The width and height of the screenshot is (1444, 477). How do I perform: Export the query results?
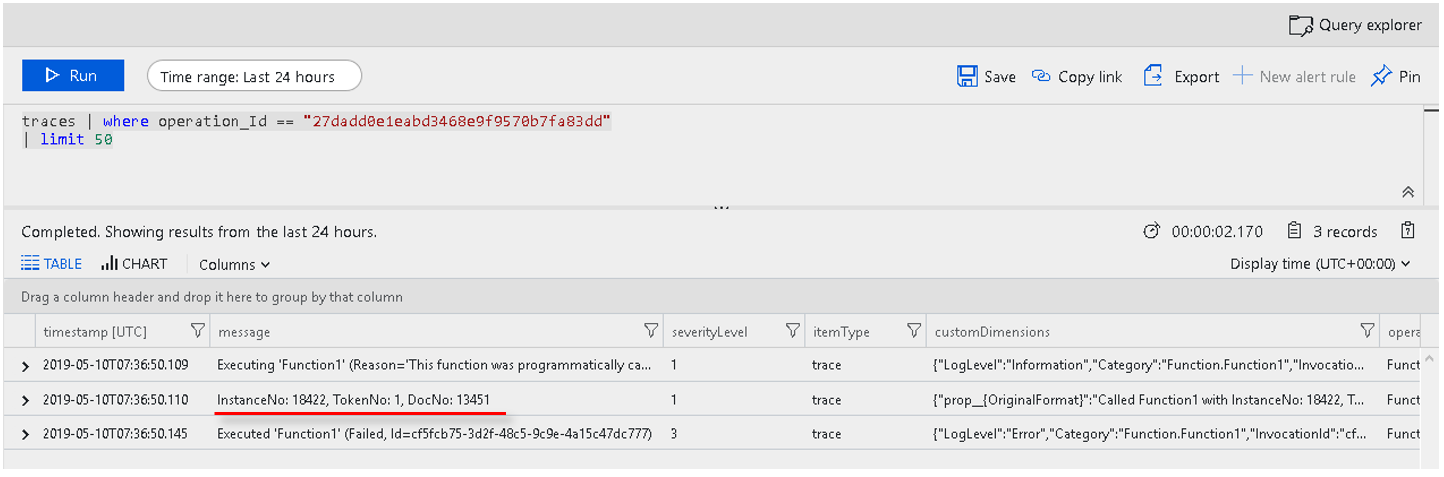(1182, 77)
